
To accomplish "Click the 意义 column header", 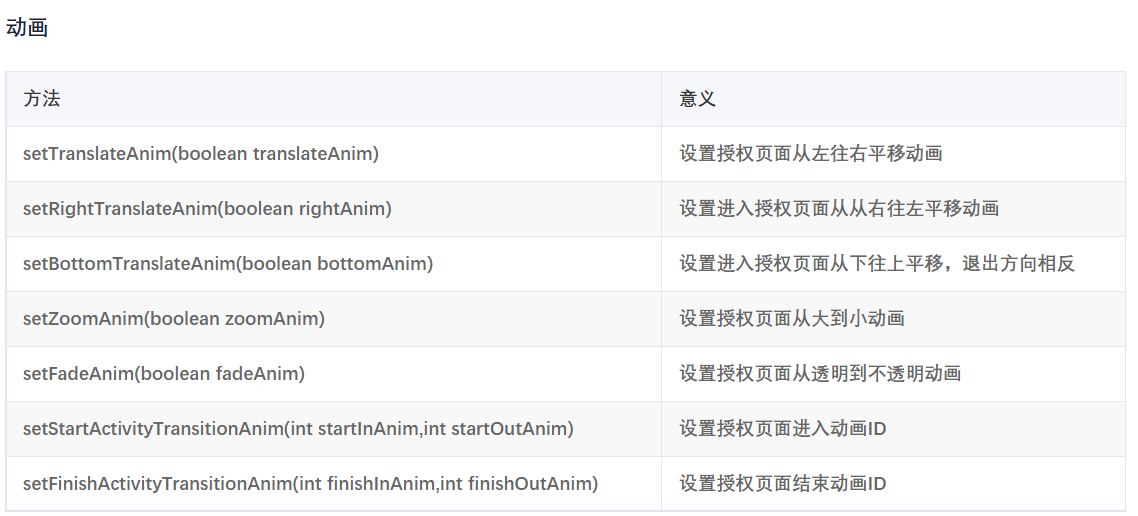I will pos(697,99).
